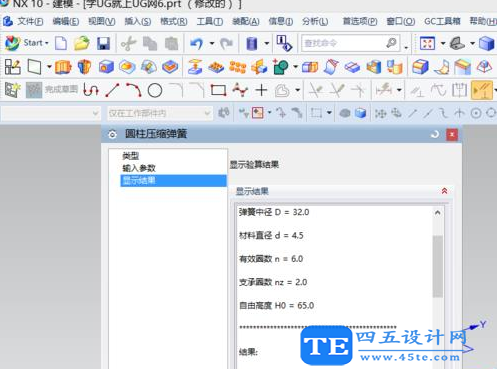Select 类型 in the spring dialog list
The width and height of the screenshot is (498, 369).
pyautogui.click(x=131, y=155)
